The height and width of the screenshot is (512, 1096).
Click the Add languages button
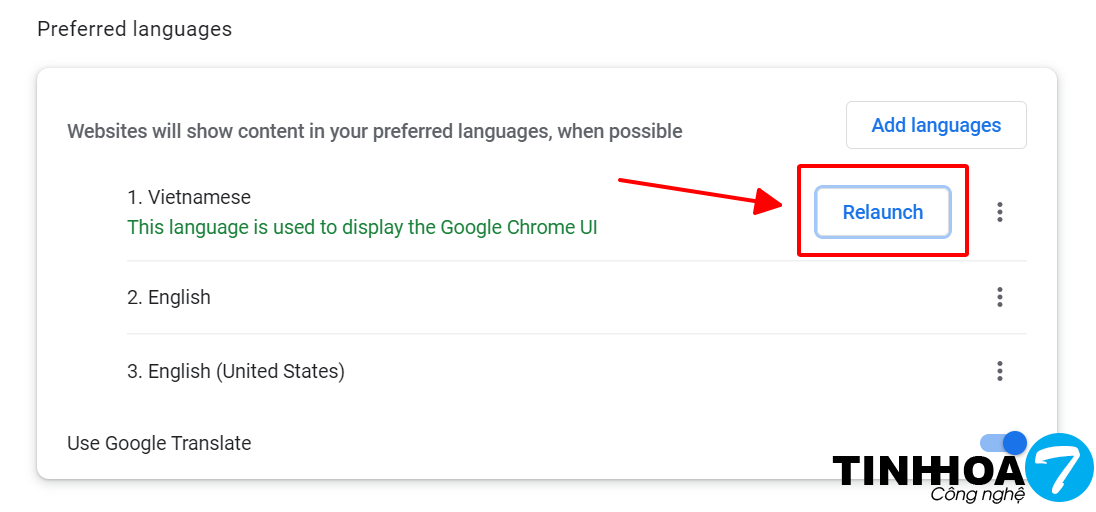[936, 125]
